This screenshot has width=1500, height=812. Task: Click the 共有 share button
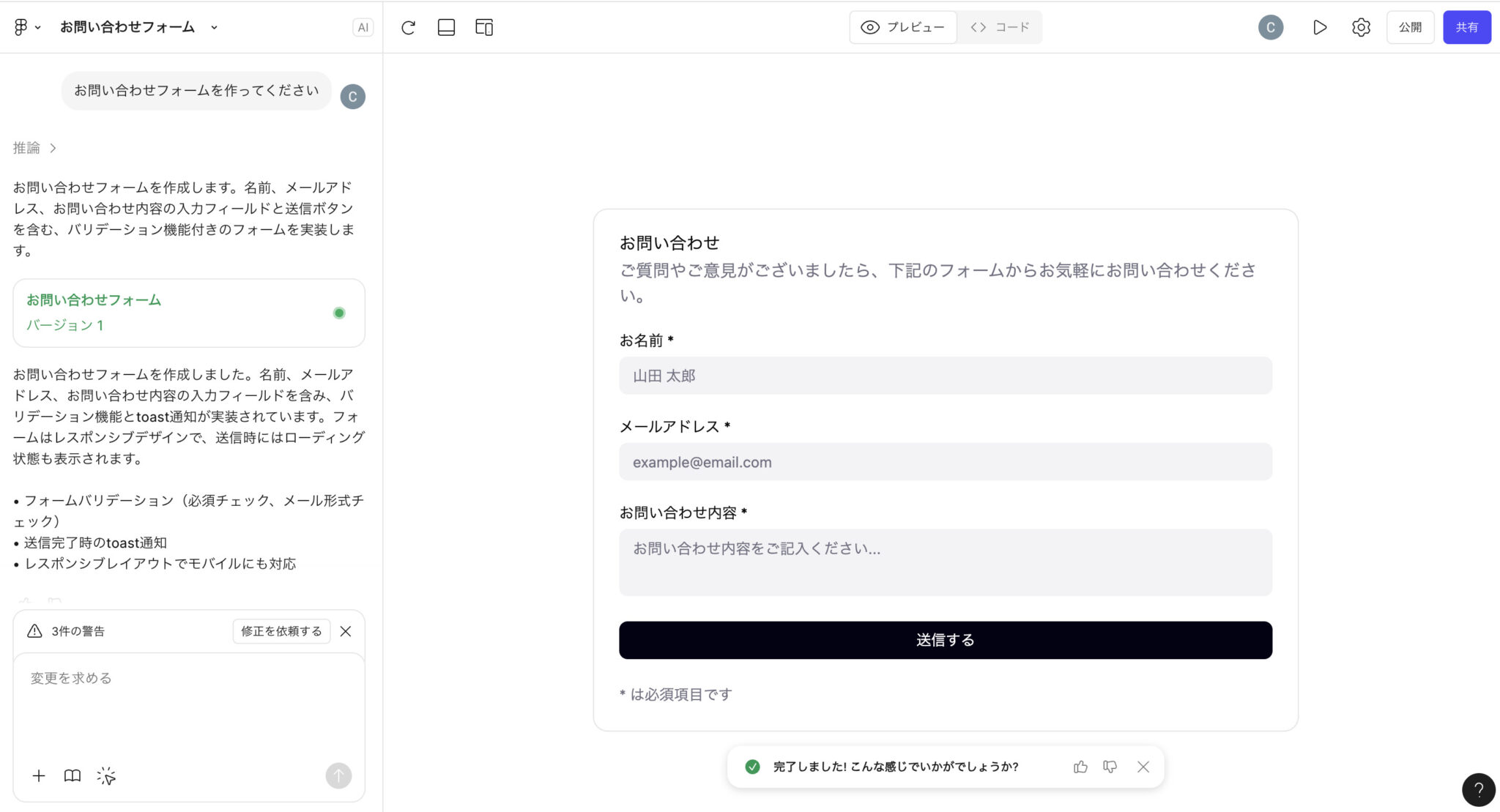coord(1466,28)
